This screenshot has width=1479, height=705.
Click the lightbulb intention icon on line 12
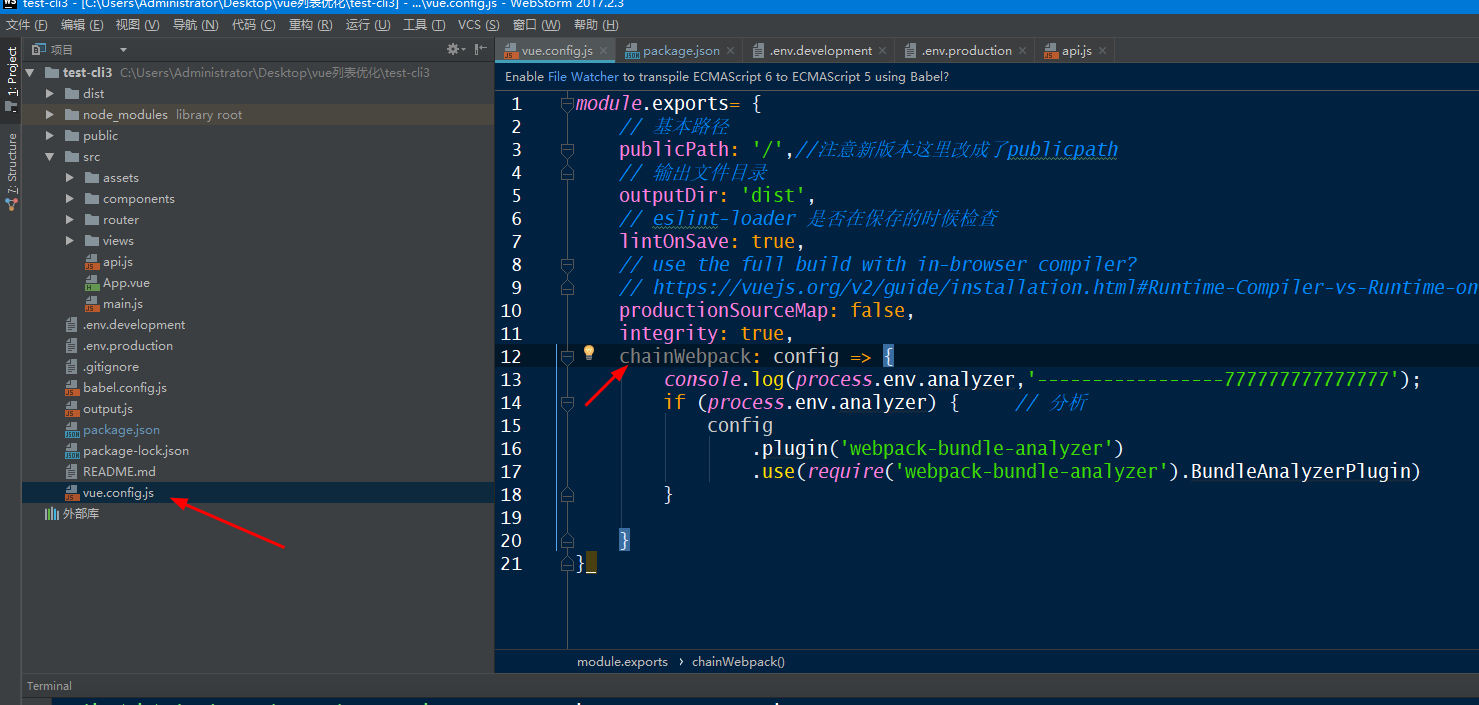click(589, 352)
